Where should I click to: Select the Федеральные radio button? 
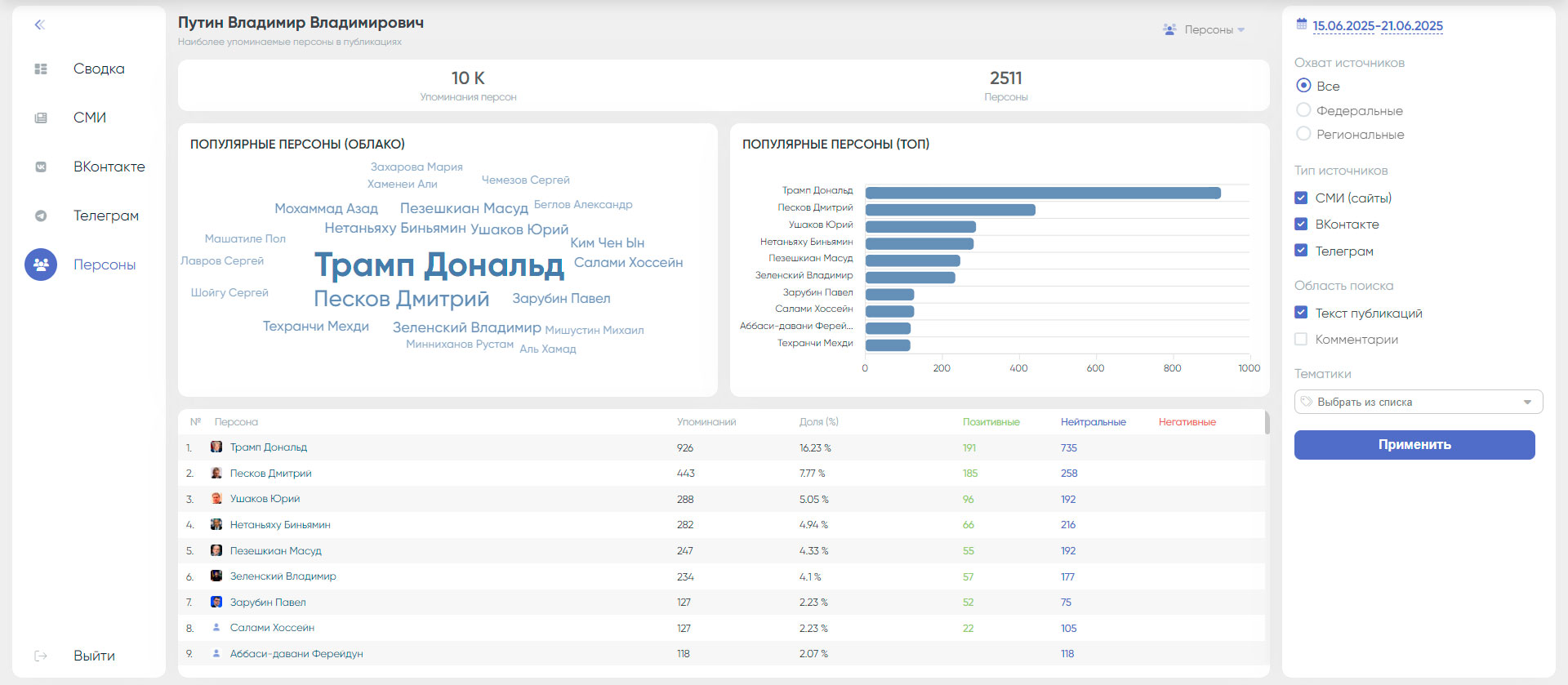(x=1303, y=110)
